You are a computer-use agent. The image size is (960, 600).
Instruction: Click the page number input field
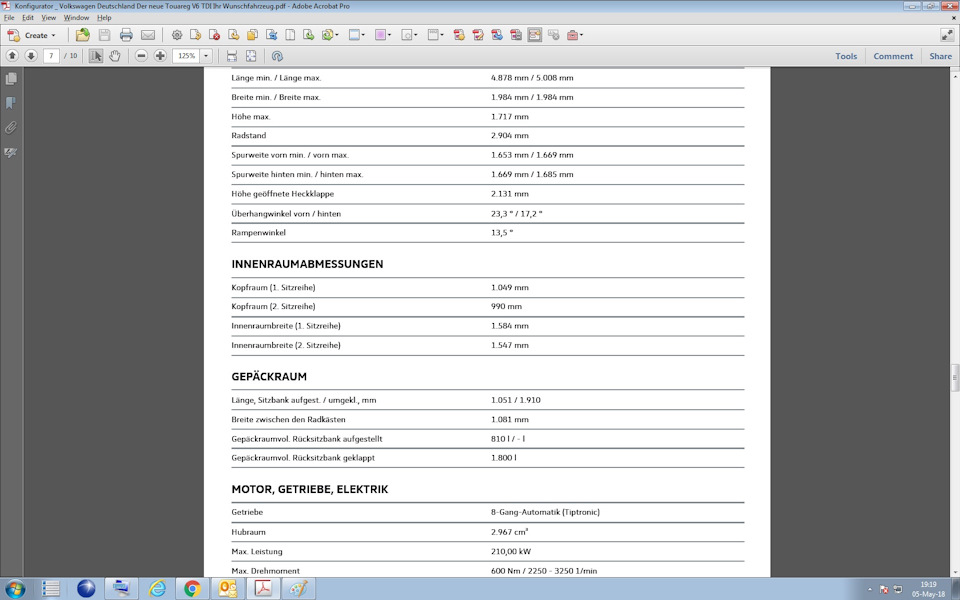click(x=51, y=56)
